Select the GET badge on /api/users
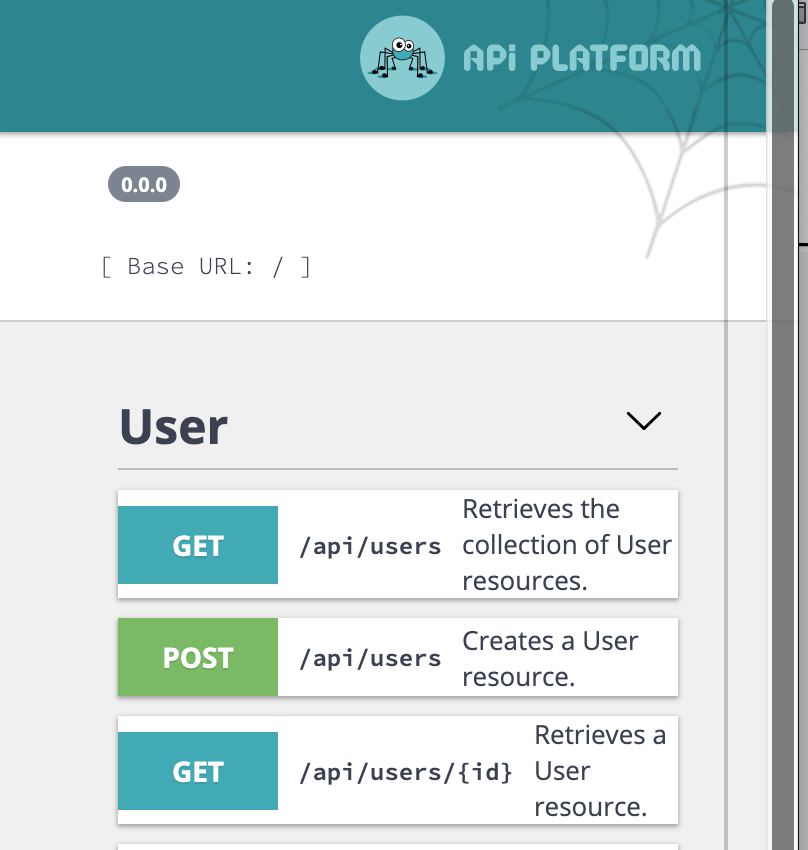 point(197,545)
